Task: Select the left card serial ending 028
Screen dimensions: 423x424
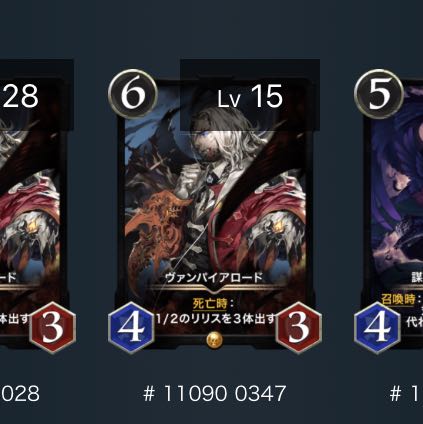Action: click(20, 393)
